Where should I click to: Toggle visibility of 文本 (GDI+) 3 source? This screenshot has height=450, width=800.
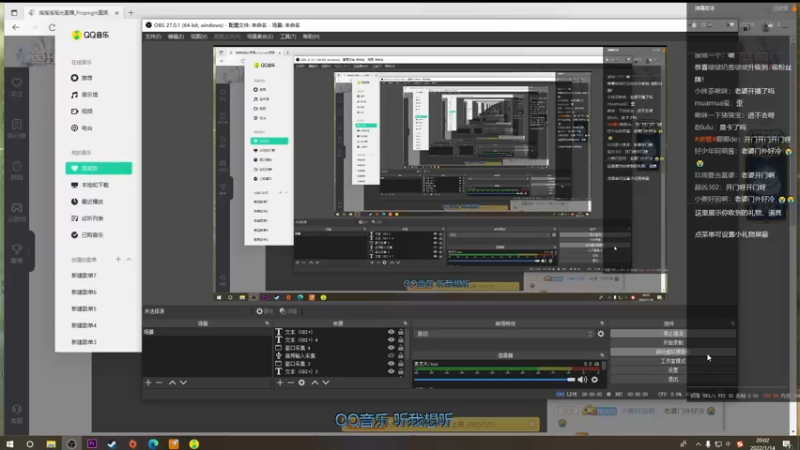click(391, 371)
